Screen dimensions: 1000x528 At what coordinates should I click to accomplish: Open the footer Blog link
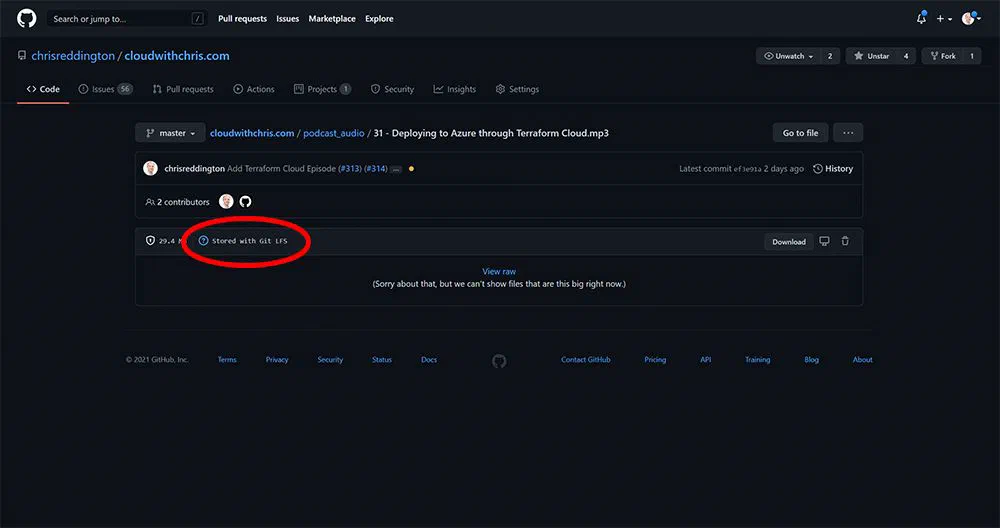click(x=811, y=360)
